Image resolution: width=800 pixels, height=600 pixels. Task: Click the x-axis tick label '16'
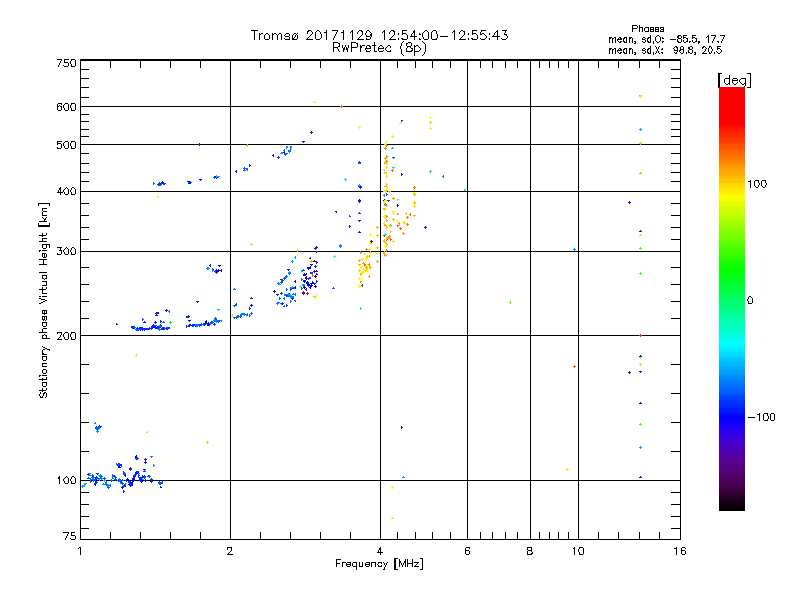(x=680, y=551)
